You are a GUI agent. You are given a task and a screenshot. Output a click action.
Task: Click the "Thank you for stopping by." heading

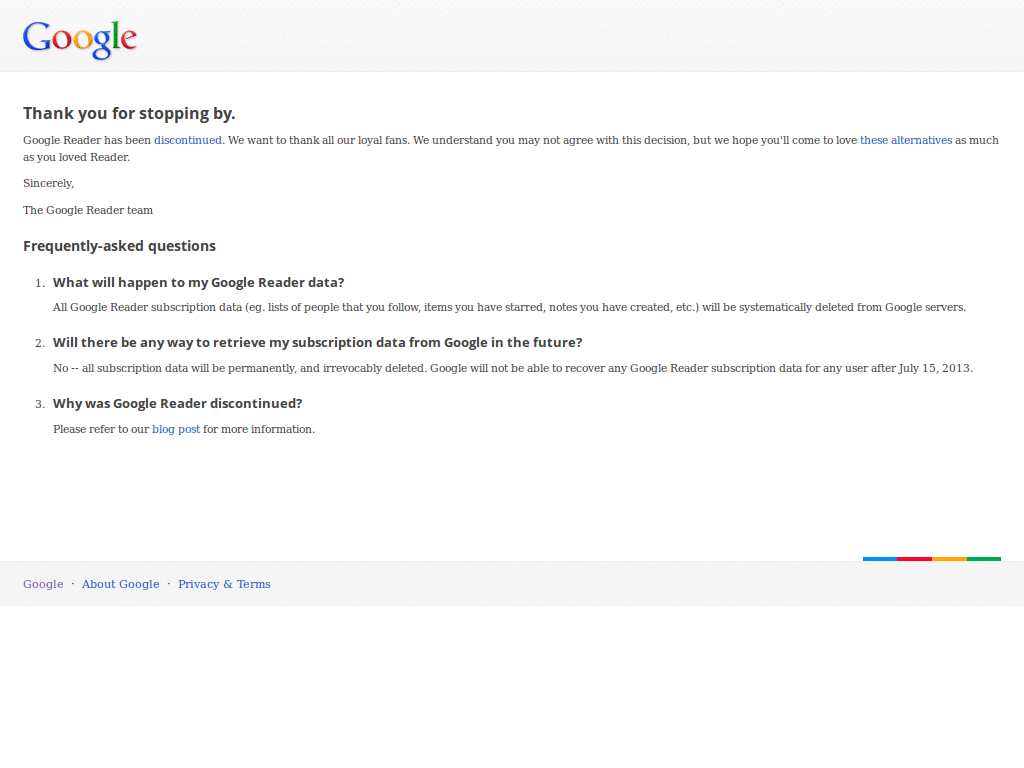tap(129, 114)
